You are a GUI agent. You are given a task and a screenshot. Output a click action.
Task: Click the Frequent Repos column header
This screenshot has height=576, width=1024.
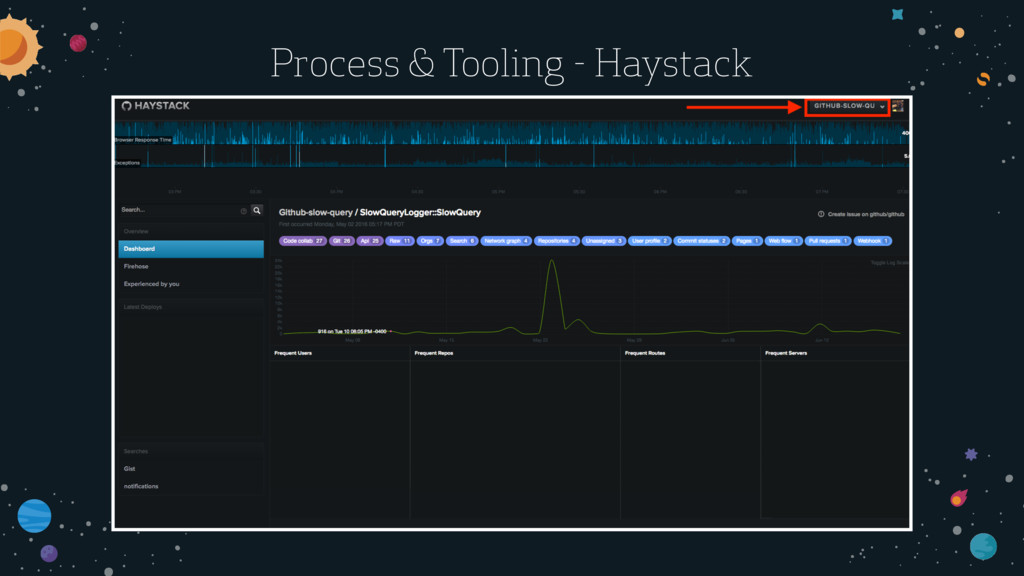click(x=434, y=353)
